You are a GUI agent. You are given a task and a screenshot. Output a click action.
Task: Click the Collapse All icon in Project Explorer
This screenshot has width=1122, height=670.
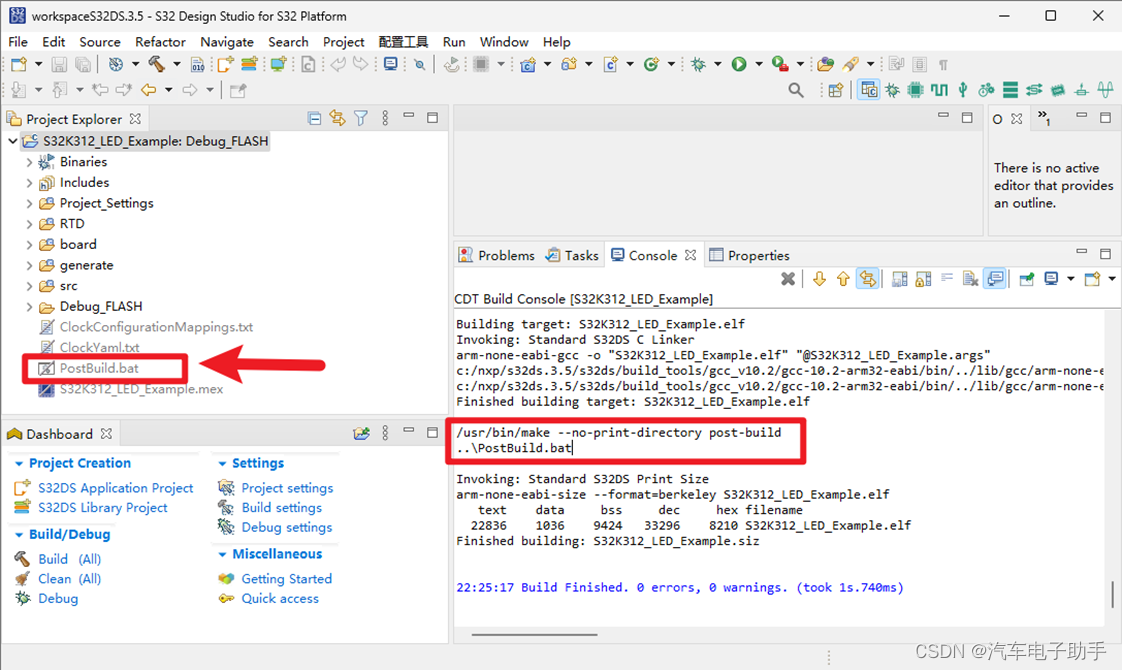(314, 118)
